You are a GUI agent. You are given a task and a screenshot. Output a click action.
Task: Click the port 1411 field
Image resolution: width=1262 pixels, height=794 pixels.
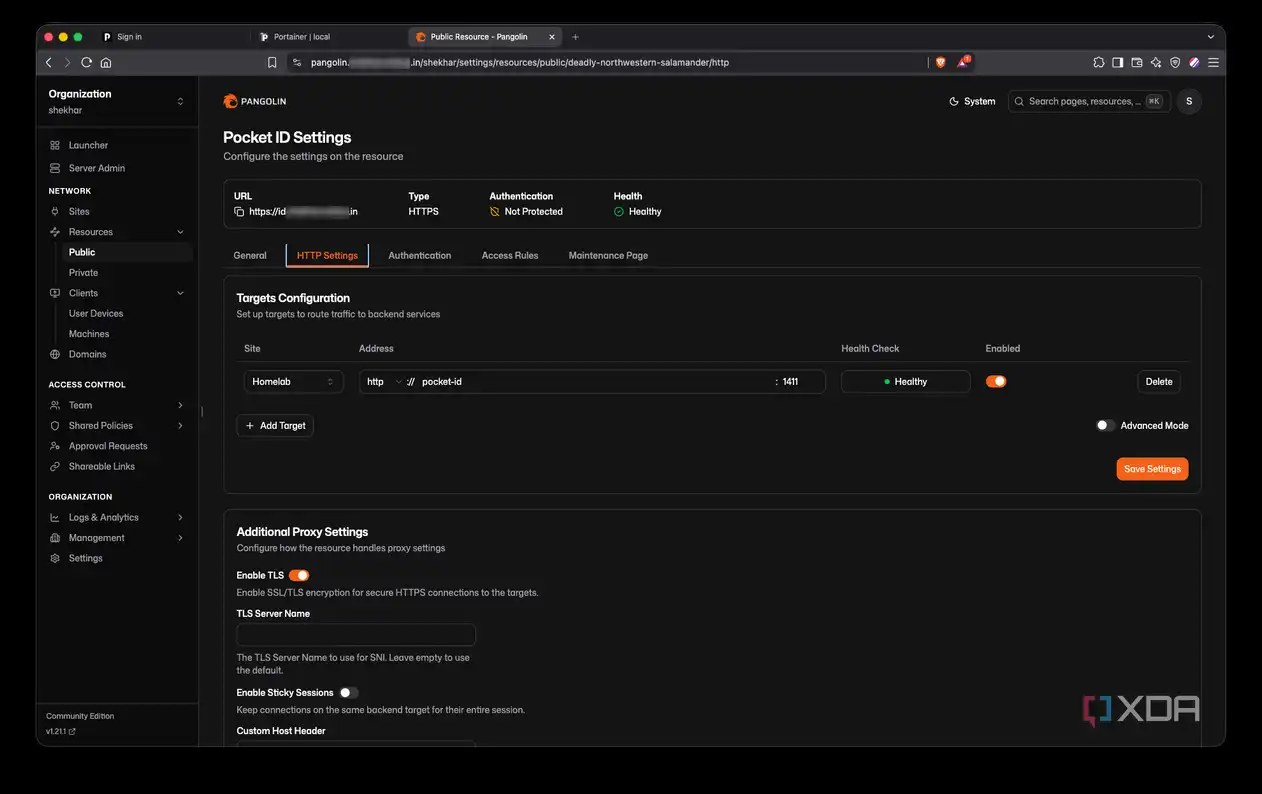pos(802,381)
